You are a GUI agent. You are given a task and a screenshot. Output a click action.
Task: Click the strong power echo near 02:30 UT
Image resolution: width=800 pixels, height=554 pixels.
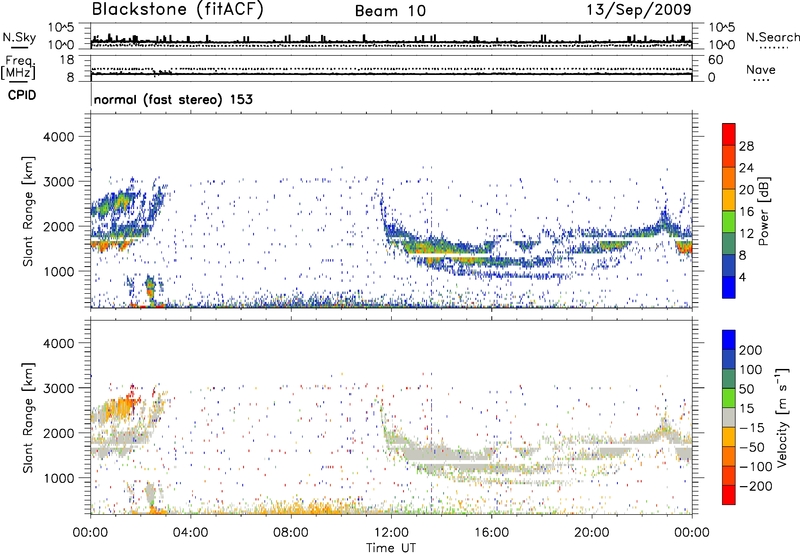pyautogui.click(x=150, y=290)
